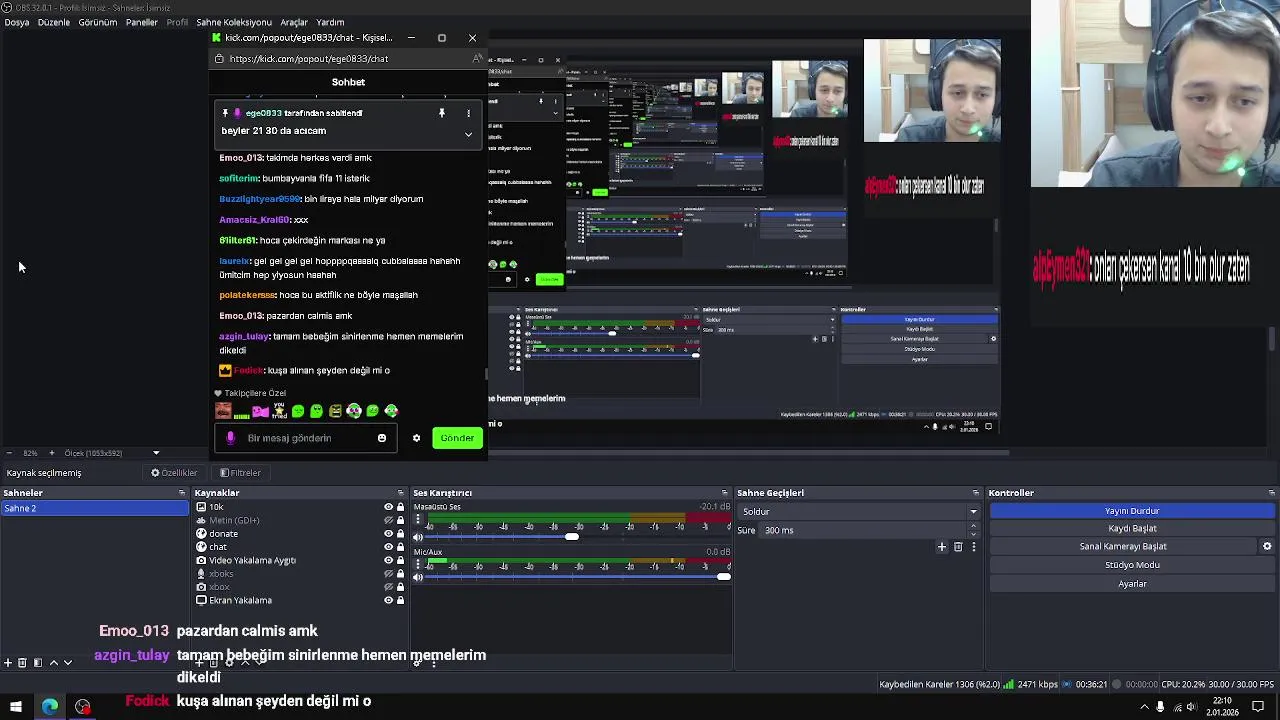The image size is (1280, 720).
Task: Hide the Video Yakalama Aygıtı source
Action: 388,560
